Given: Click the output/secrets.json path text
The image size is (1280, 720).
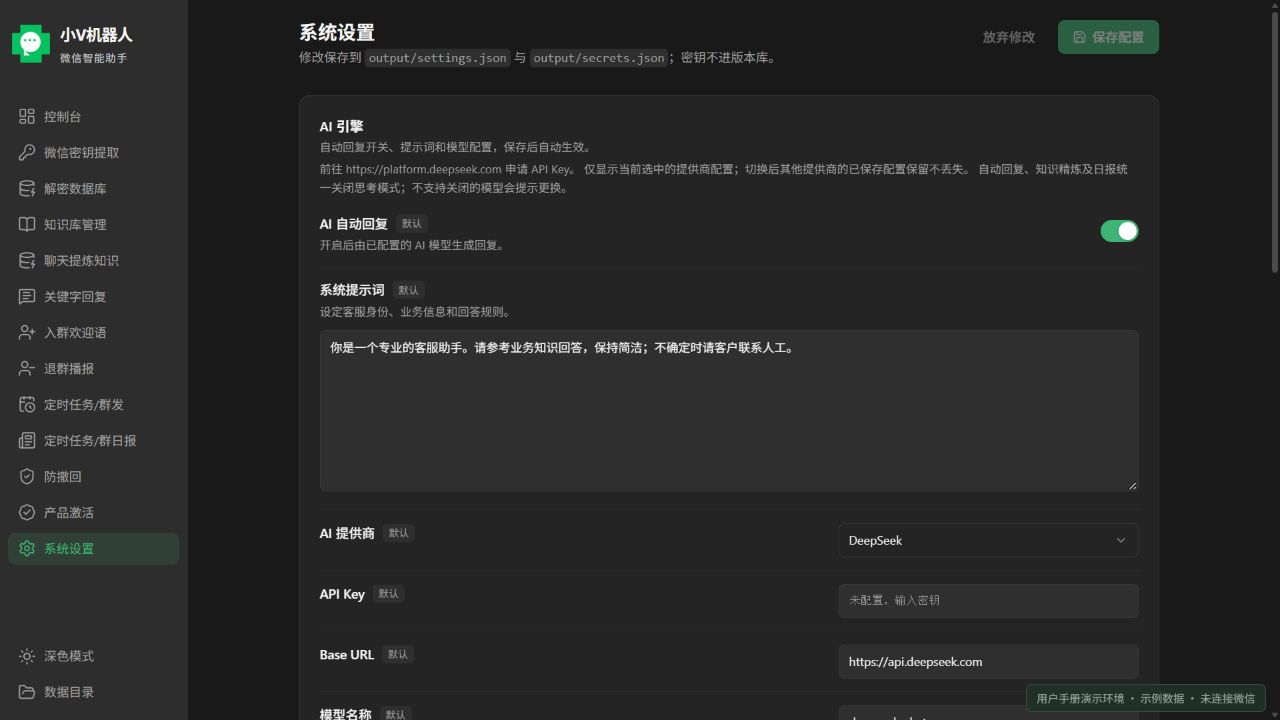Looking at the screenshot, I should (599, 58).
